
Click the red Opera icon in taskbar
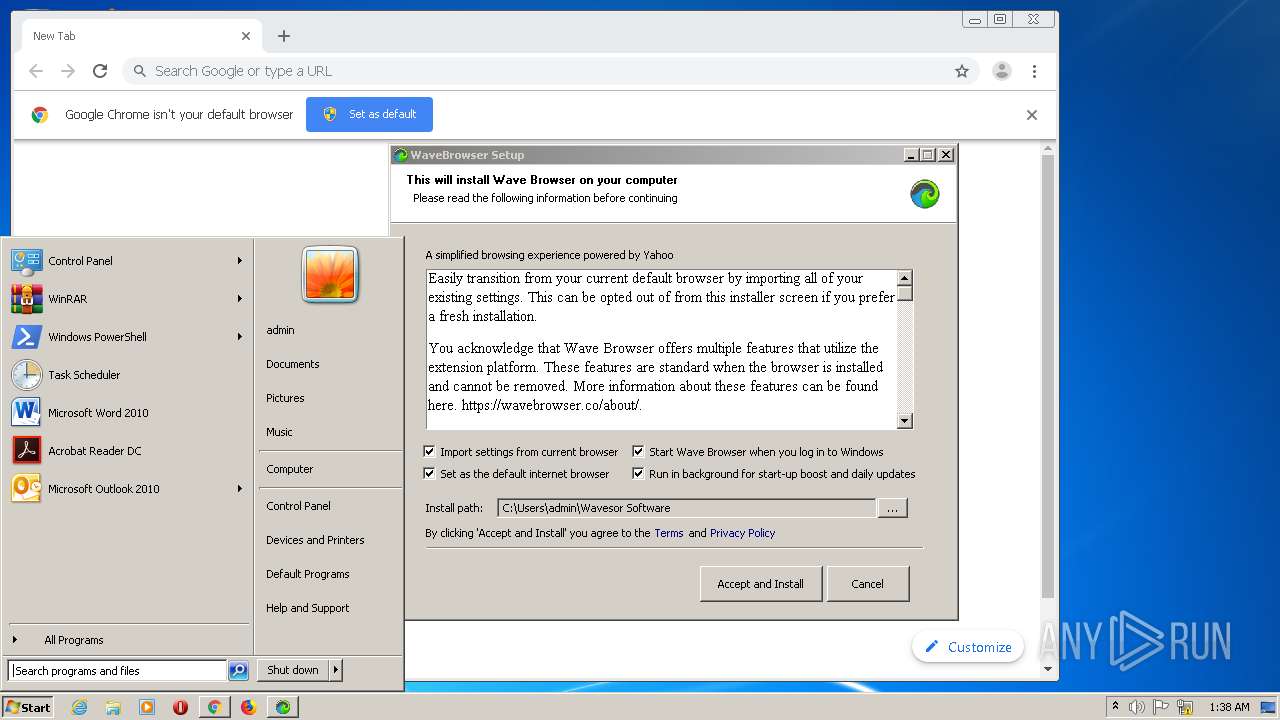click(x=180, y=707)
